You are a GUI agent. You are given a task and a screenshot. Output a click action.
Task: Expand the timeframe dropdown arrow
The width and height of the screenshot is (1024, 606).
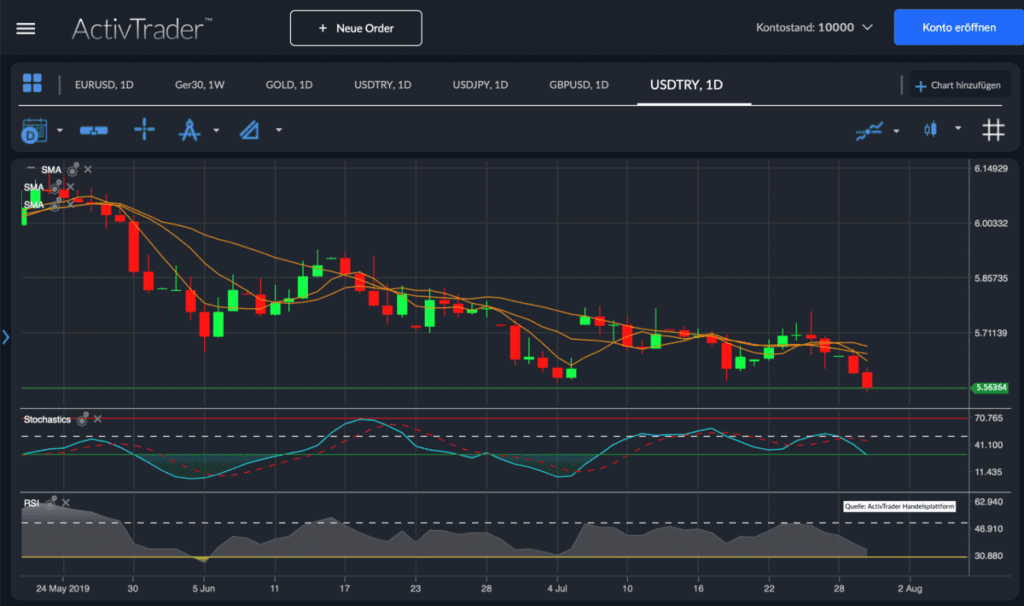pos(59,131)
